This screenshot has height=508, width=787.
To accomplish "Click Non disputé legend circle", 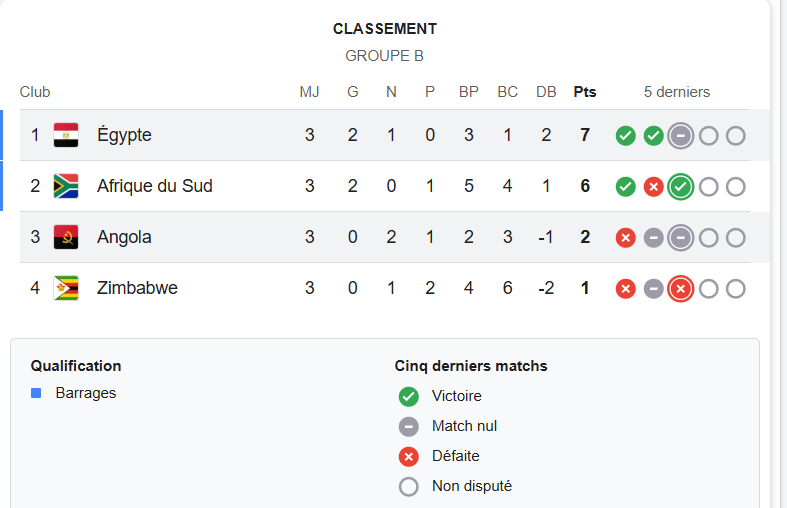I will [408, 487].
